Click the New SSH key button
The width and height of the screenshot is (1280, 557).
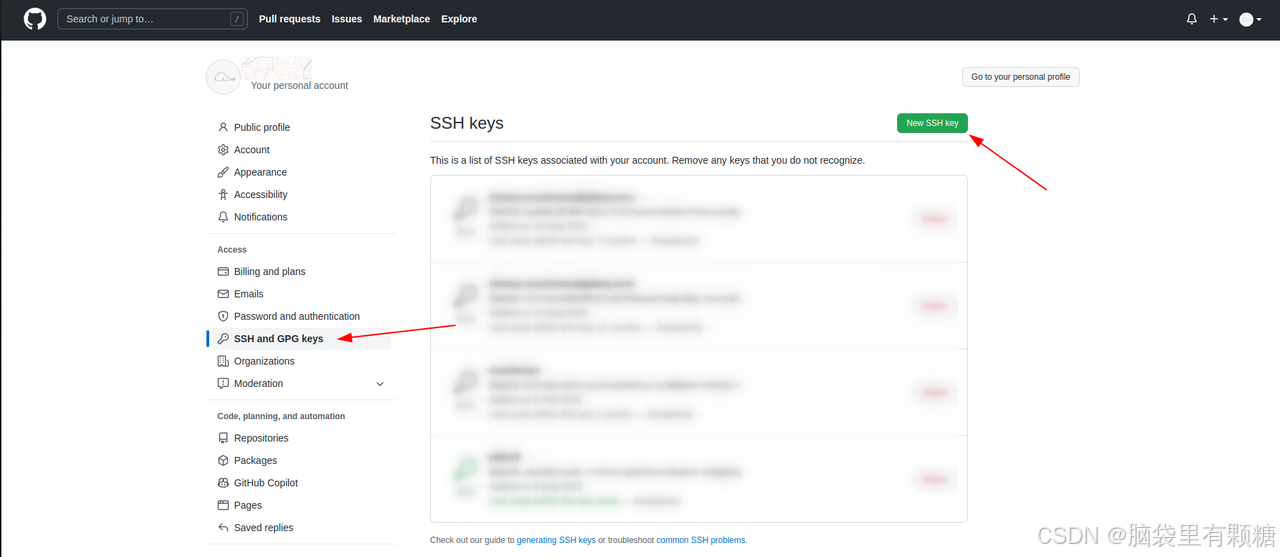(x=932, y=123)
